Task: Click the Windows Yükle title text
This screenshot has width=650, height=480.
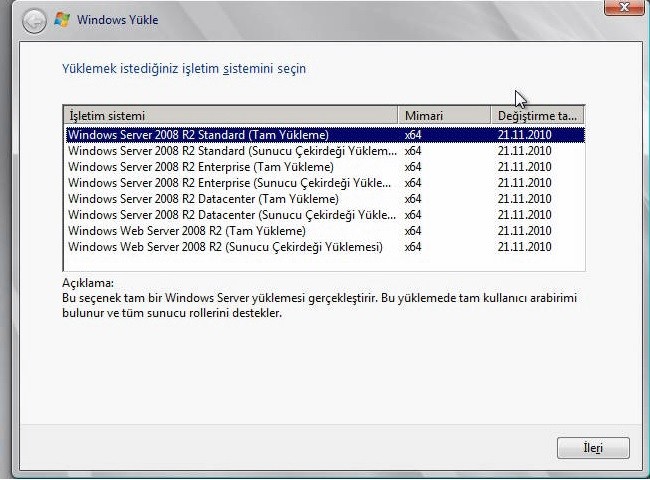Action: coord(118,20)
